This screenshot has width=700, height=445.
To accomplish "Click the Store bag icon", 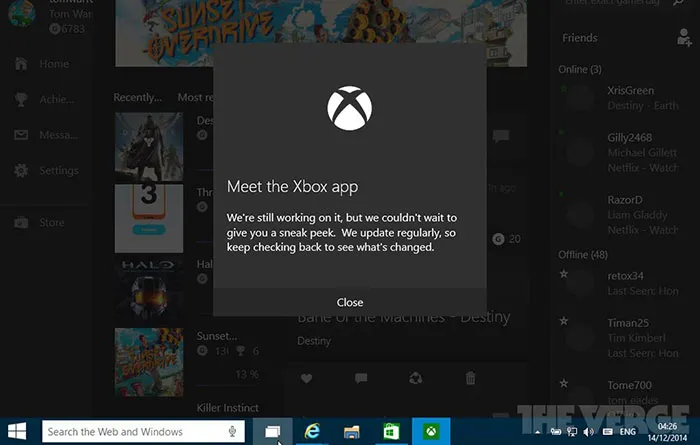I will coord(21,222).
